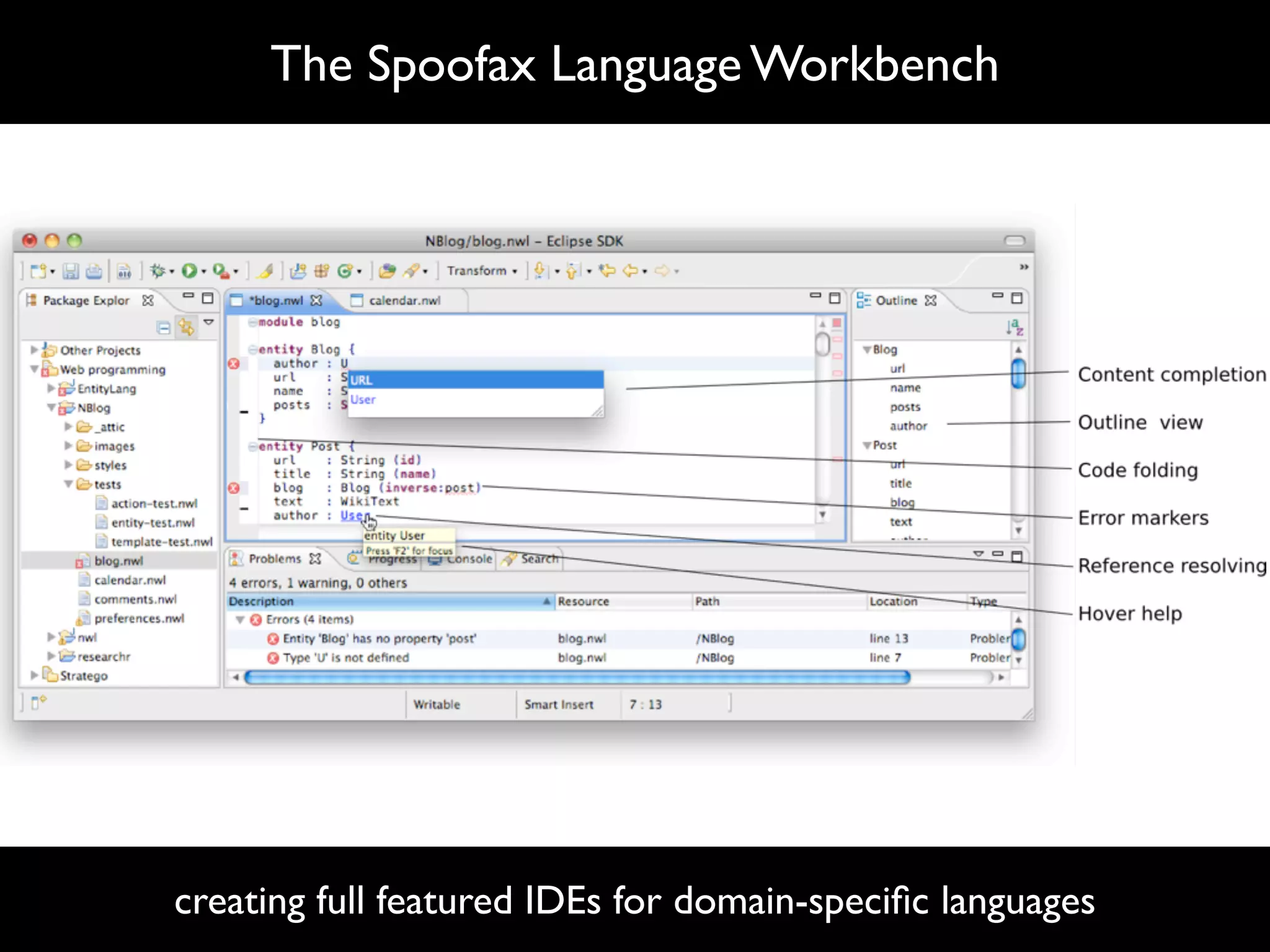Minimize the Outline view panel

tap(997, 296)
